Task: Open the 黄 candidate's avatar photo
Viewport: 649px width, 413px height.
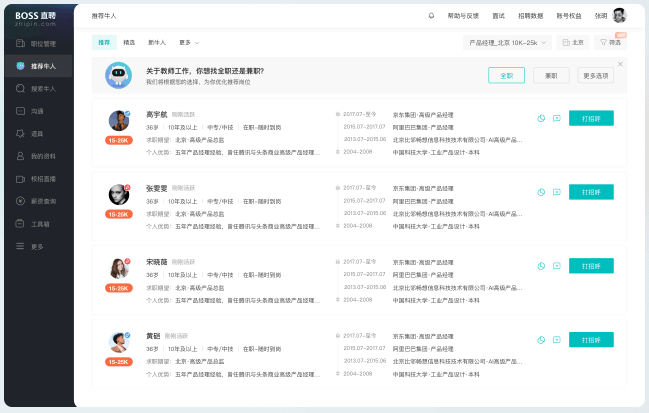Action: (119, 342)
